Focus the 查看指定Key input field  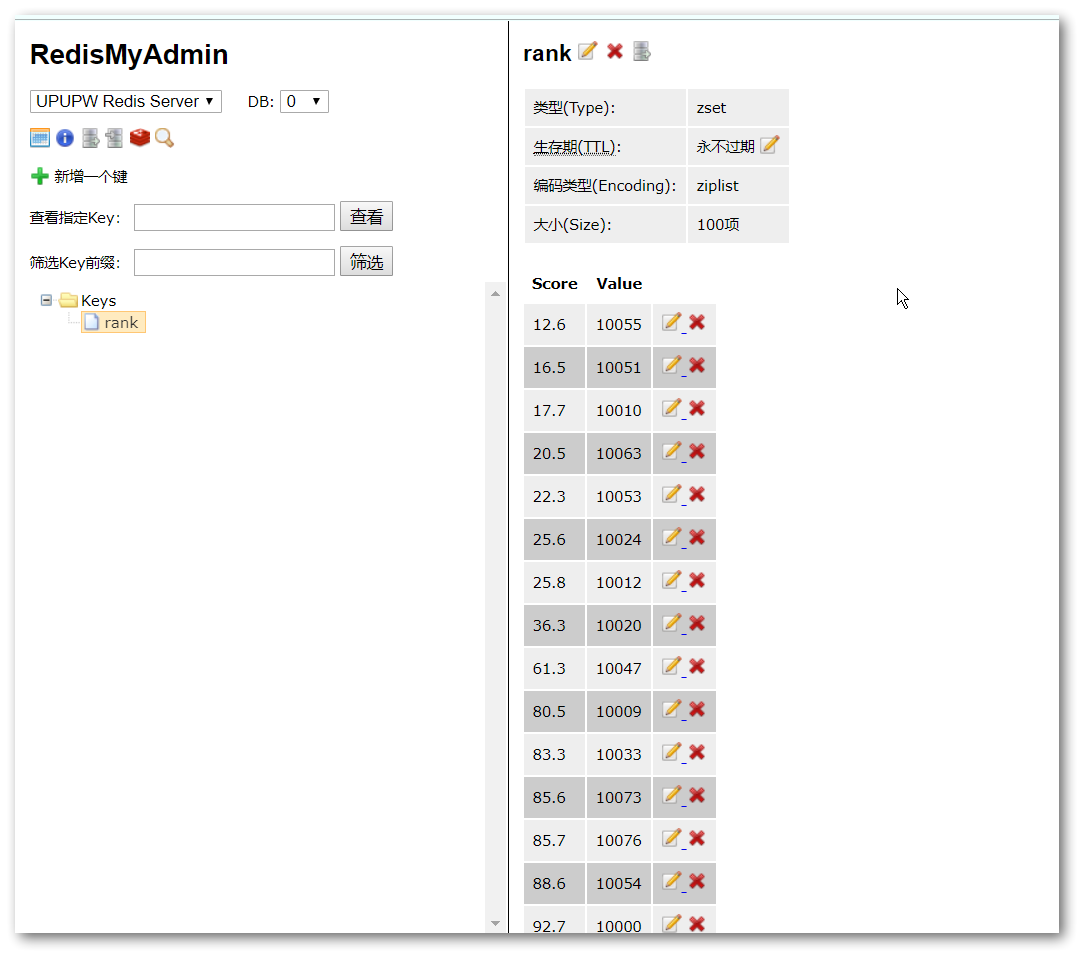point(234,217)
